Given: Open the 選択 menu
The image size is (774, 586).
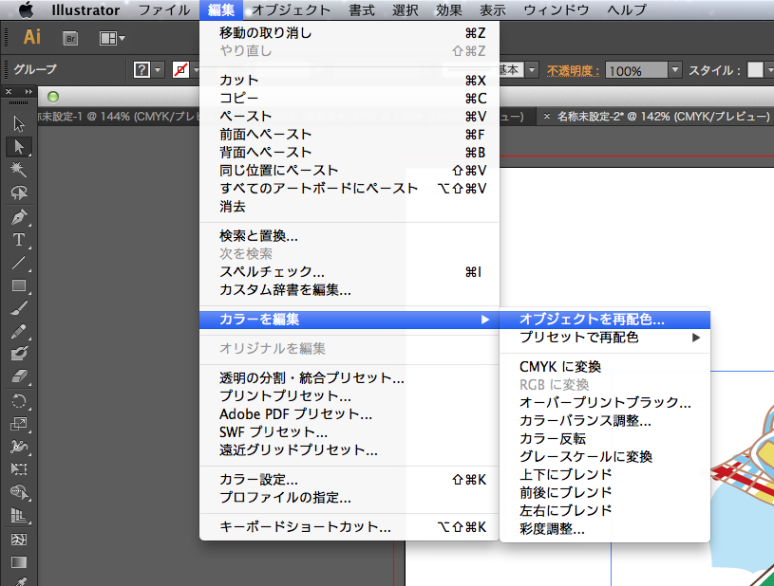Looking at the screenshot, I should (x=405, y=10).
